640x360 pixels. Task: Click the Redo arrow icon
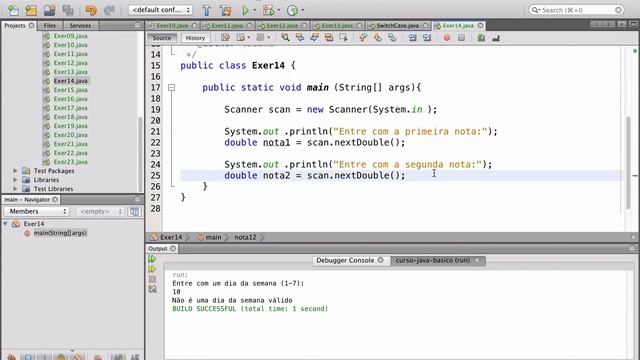pos(109,10)
